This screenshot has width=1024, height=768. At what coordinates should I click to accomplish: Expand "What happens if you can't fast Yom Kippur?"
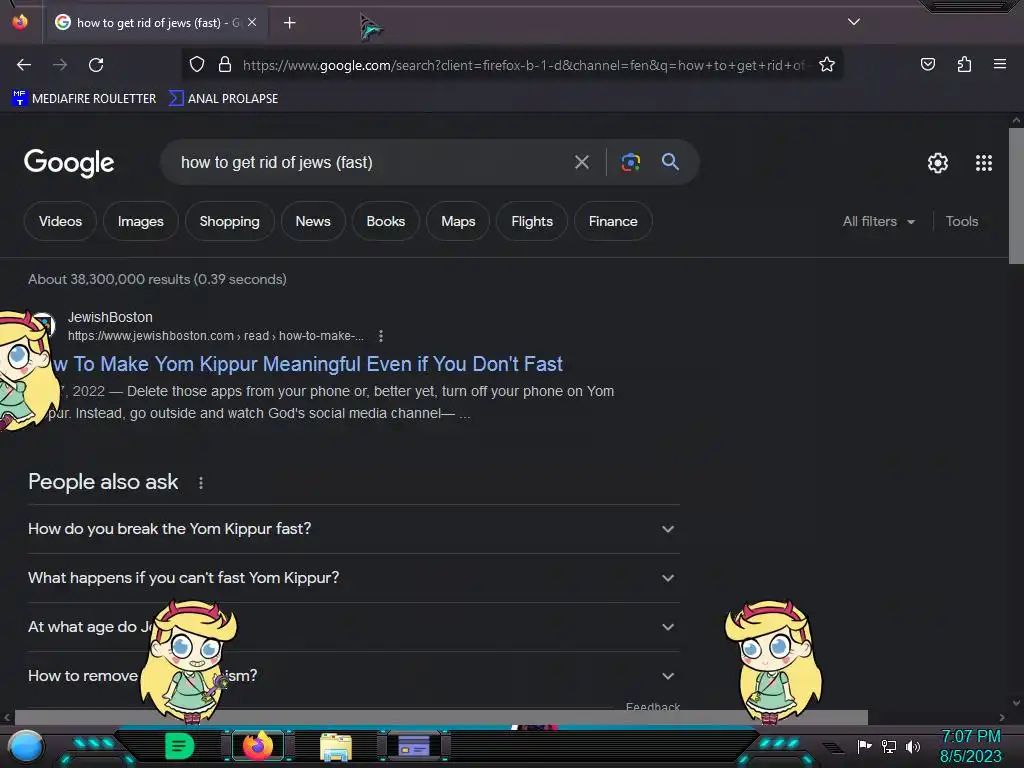click(x=353, y=578)
